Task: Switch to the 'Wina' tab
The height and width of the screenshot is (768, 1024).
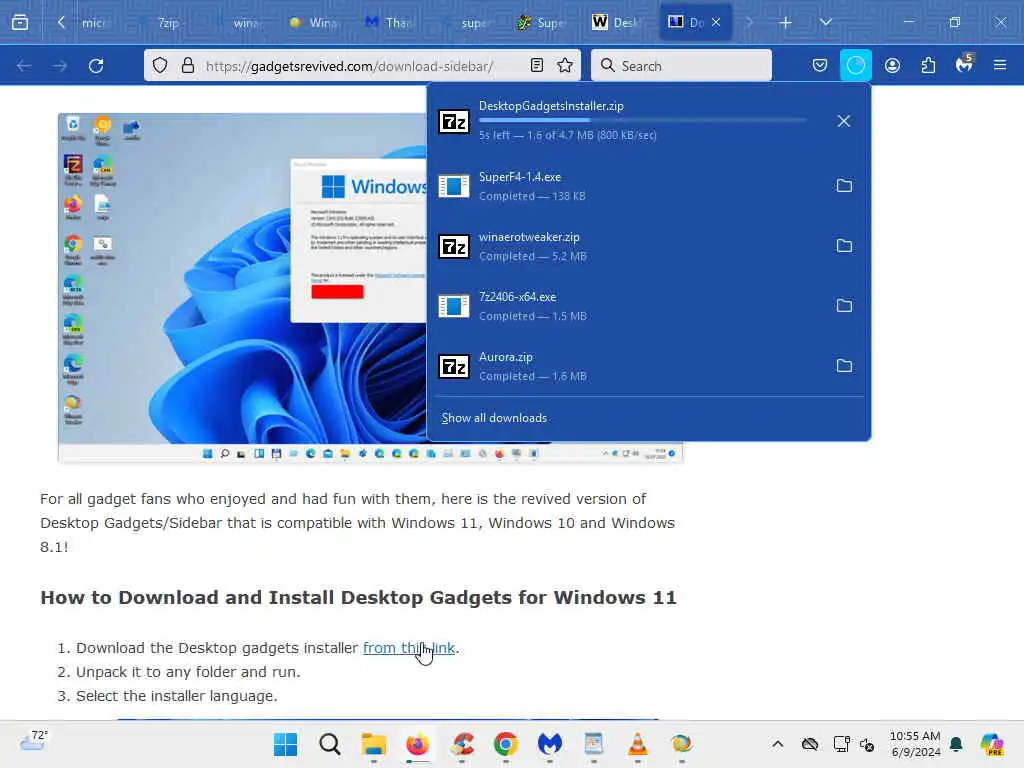Action: (x=315, y=22)
